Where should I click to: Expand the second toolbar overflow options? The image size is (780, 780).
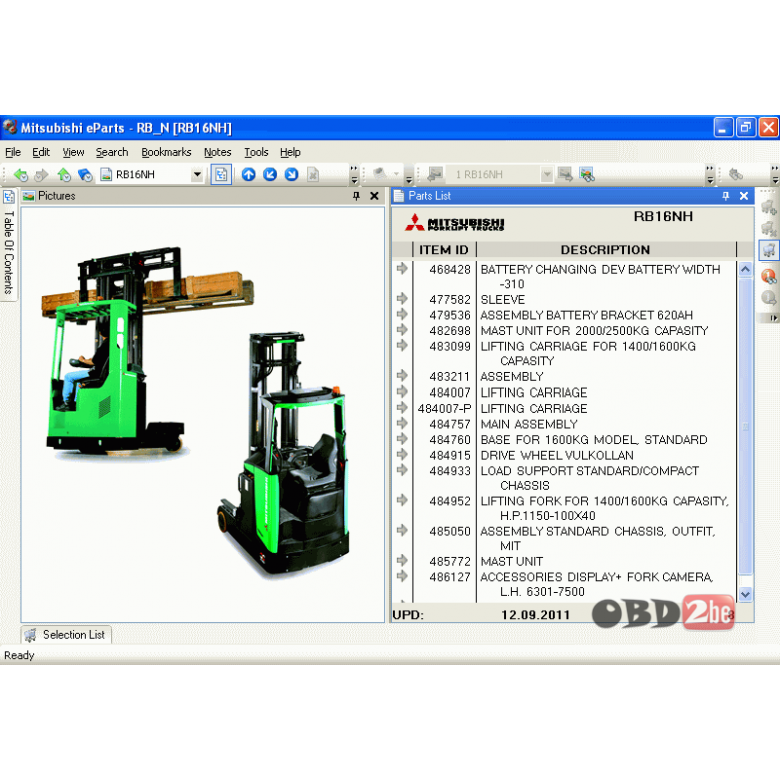click(408, 179)
